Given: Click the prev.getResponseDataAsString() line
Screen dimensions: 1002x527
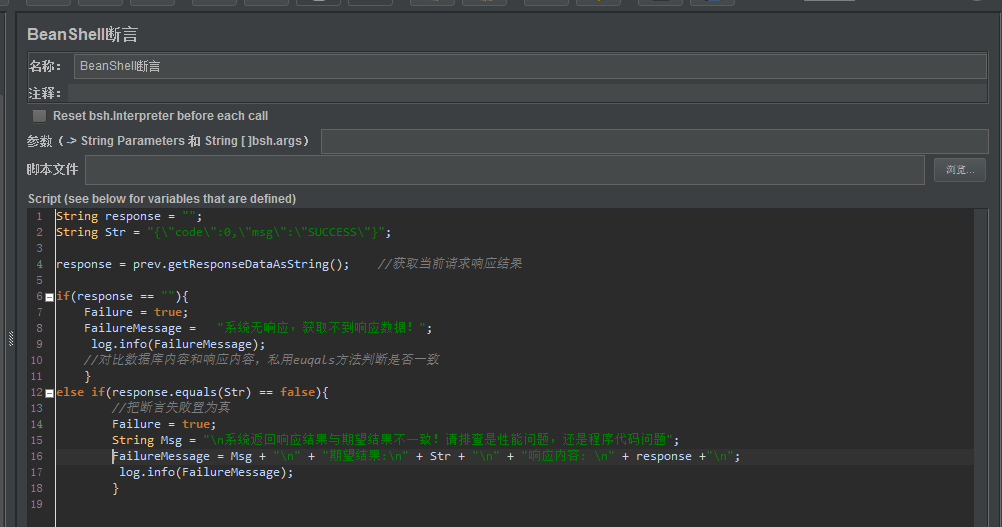Looking at the screenshot, I should (203, 264).
